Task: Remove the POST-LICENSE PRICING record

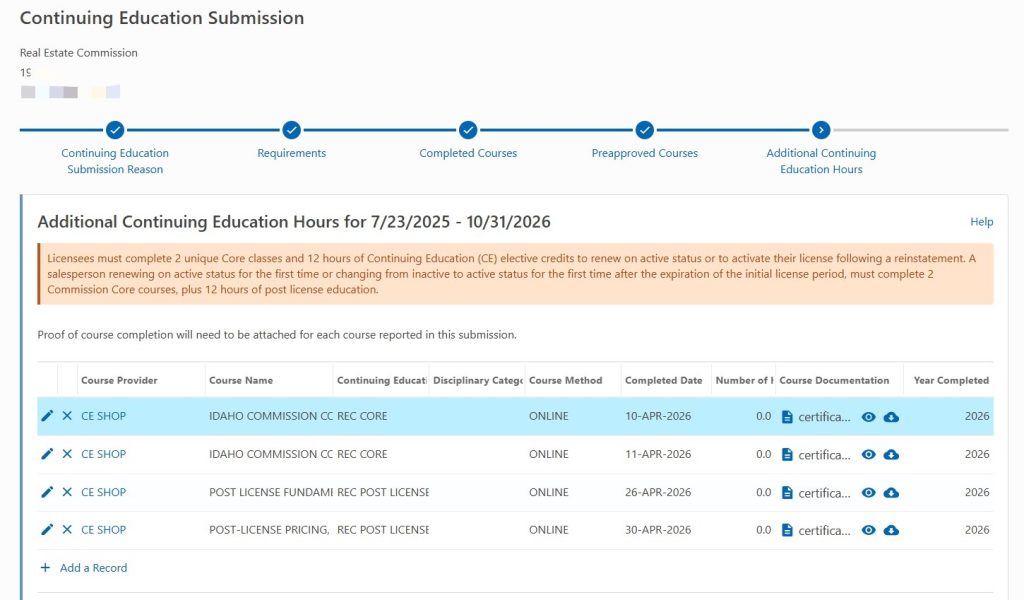Action: (x=67, y=529)
